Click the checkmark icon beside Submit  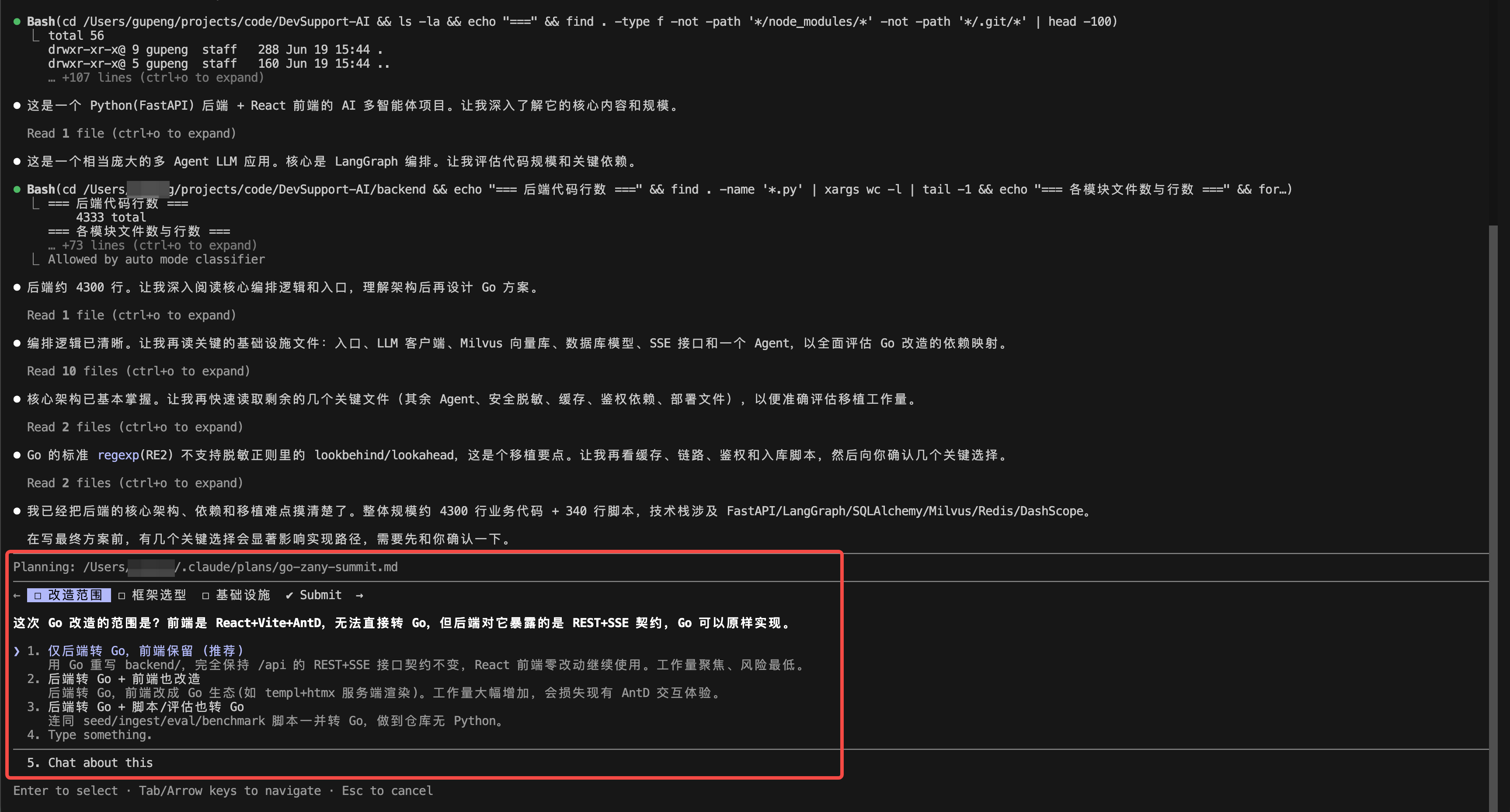click(289, 595)
